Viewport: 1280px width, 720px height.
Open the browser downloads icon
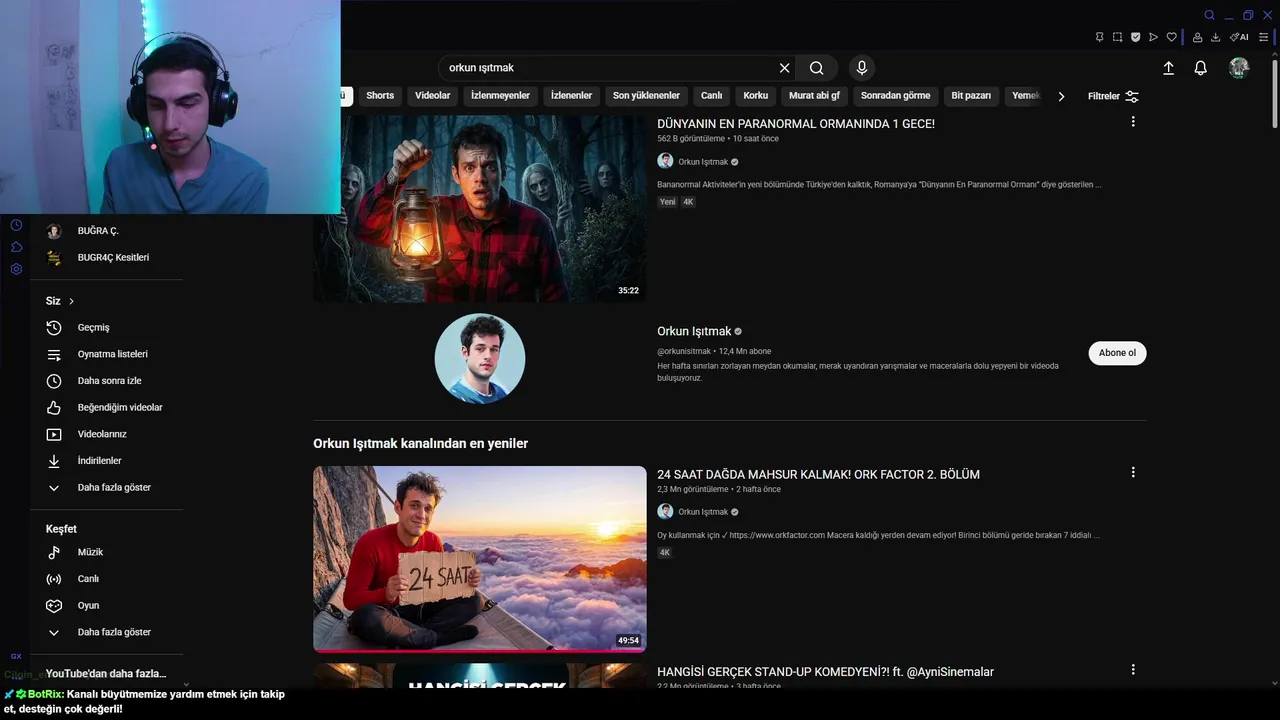point(1215,37)
